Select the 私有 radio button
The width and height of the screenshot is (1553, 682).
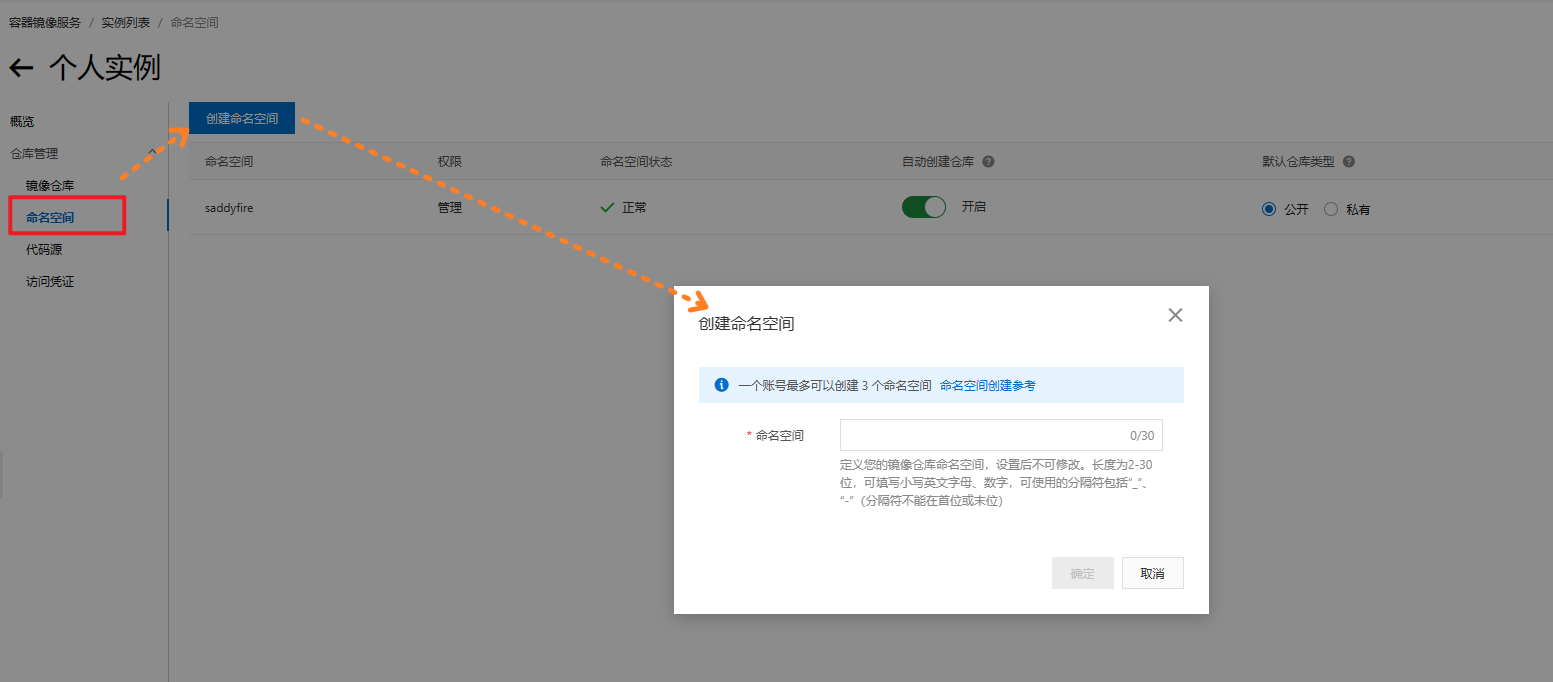[x=1331, y=209]
